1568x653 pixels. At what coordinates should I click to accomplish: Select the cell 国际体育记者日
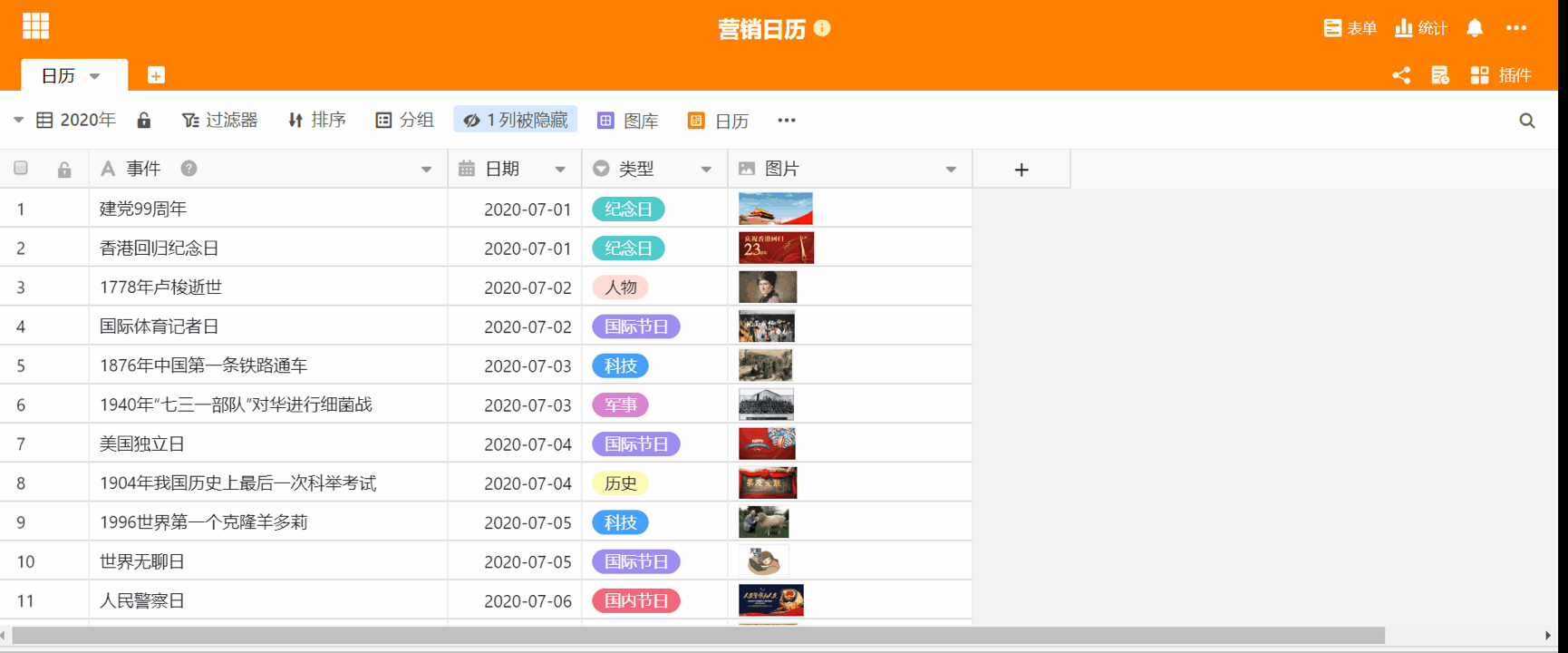pos(268,326)
